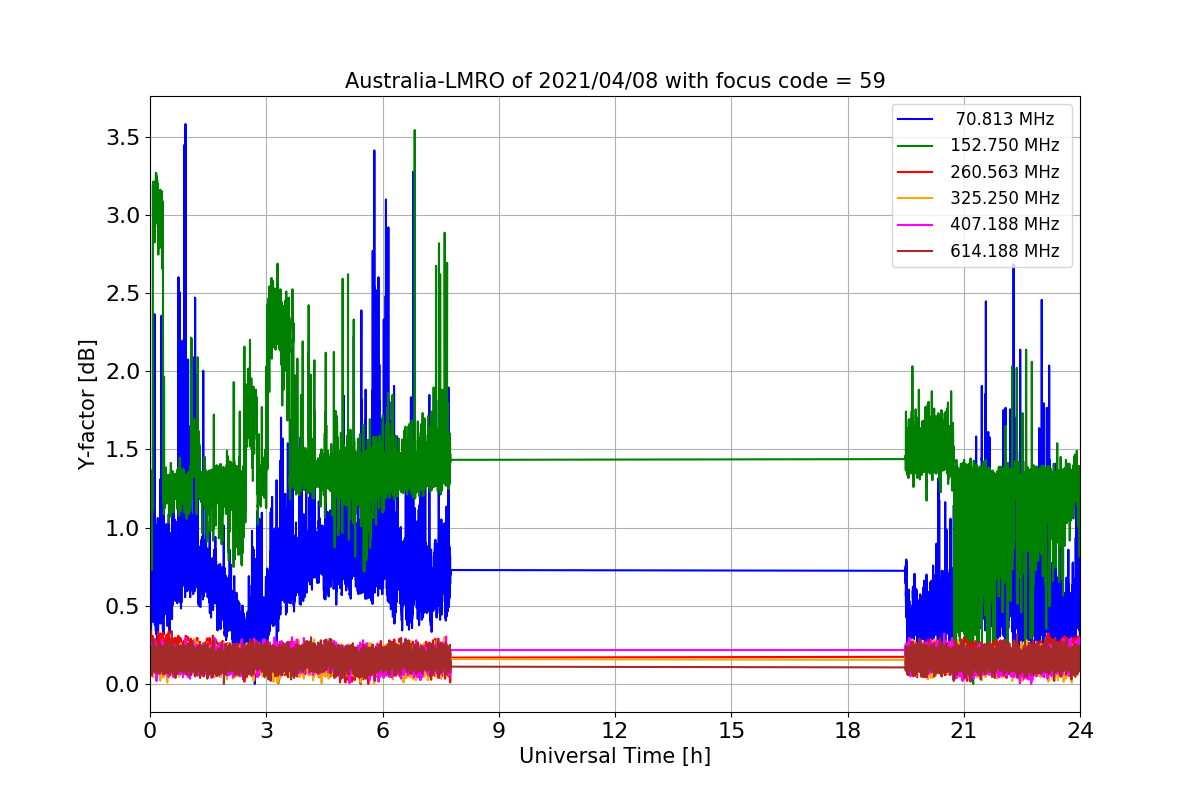Image resolution: width=1200 pixels, height=800 pixels.
Task: Click the '614.188 MHz' legend label
Action: tap(1005, 251)
